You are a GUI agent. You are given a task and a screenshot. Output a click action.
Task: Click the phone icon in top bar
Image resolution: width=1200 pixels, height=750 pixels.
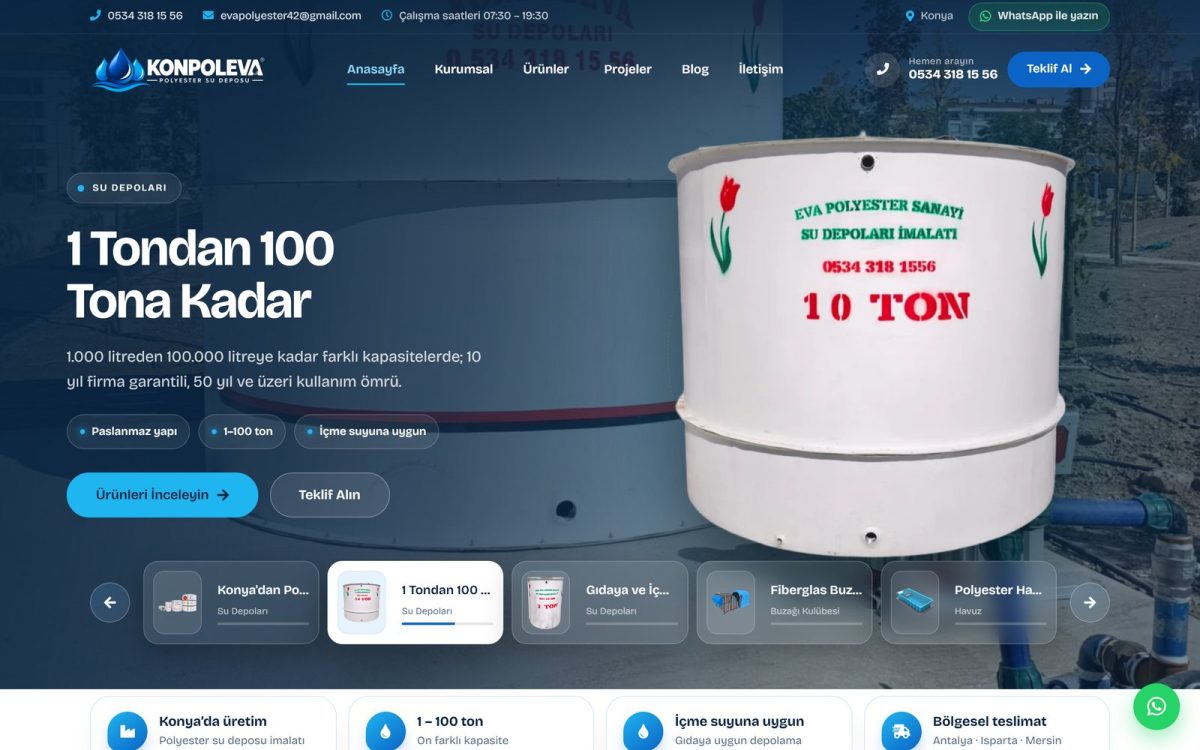coord(95,16)
